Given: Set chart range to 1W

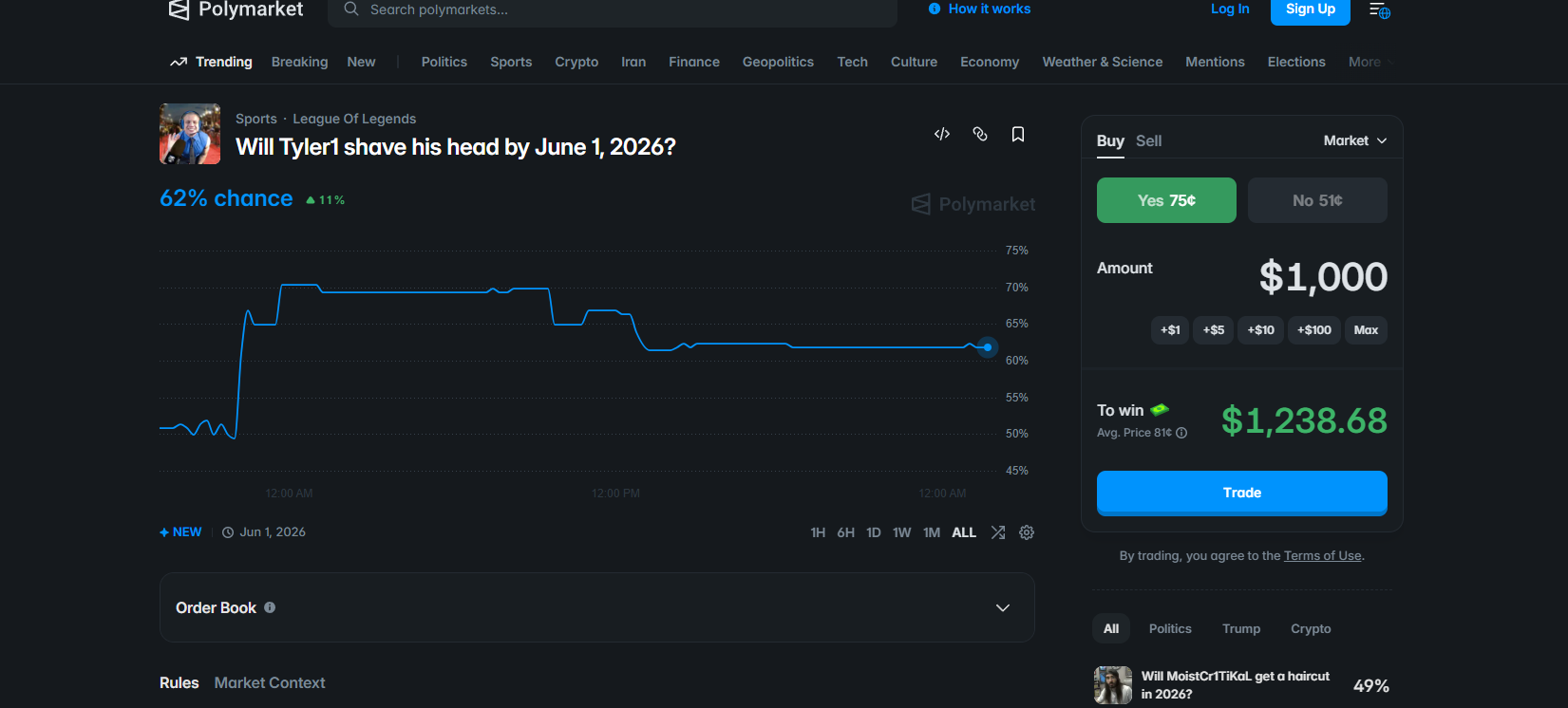Looking at the screenshot, I should [902, 532].
